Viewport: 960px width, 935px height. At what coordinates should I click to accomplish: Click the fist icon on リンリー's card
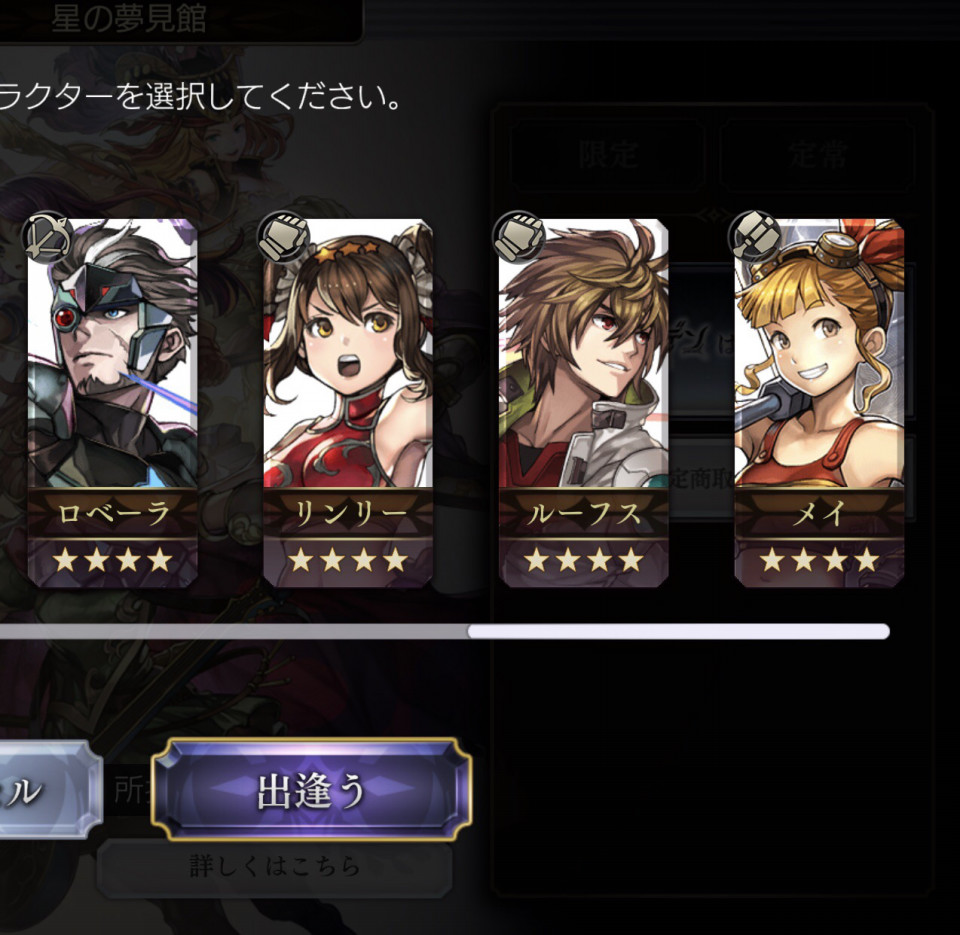coord(283,237)
